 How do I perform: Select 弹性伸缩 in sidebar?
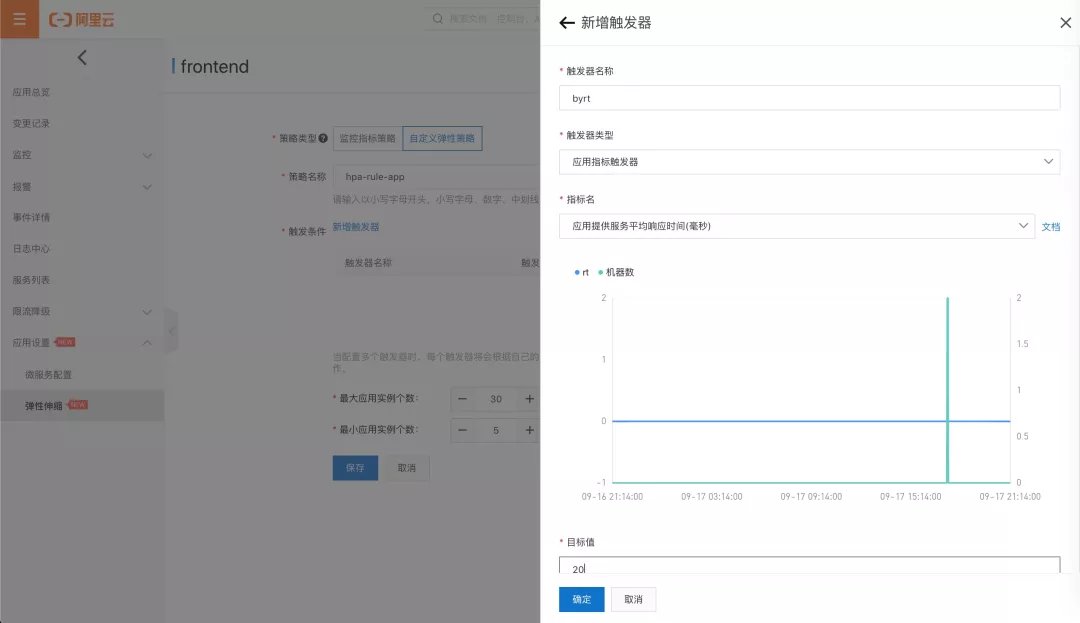pyautogui.click(x=82, y=405)
